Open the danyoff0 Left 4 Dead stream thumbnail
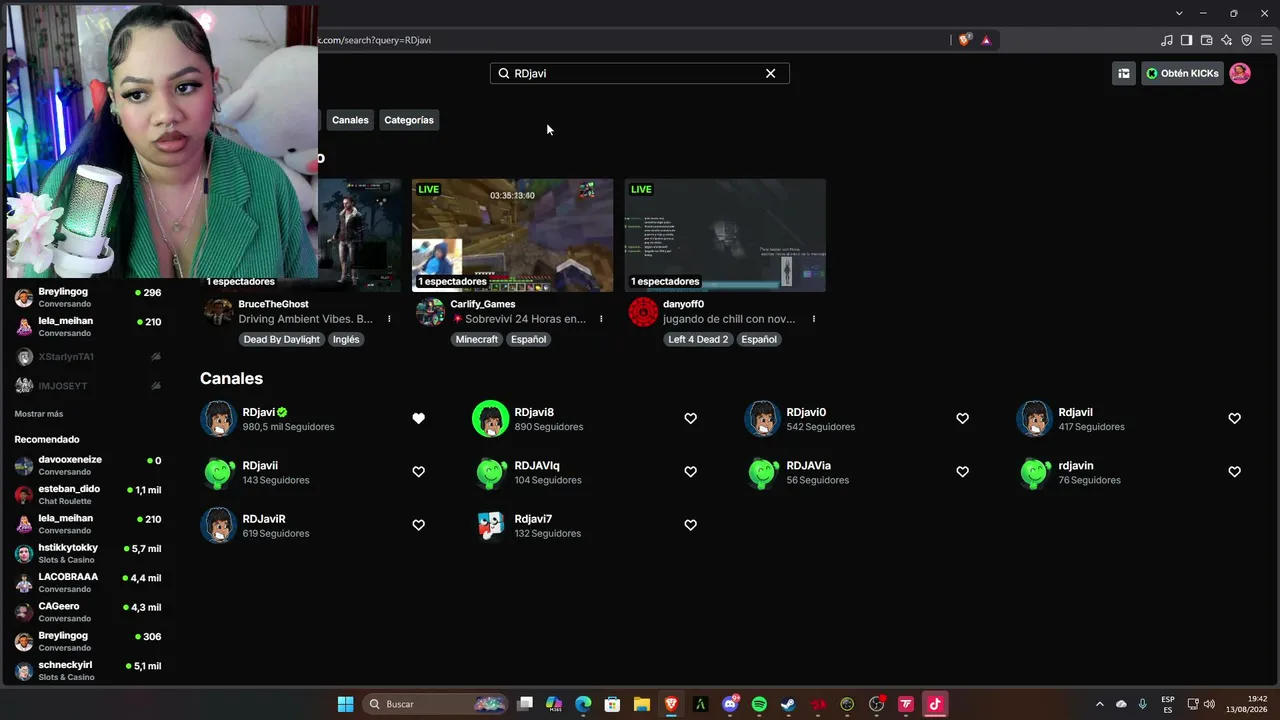 click(x=725, y=235)
